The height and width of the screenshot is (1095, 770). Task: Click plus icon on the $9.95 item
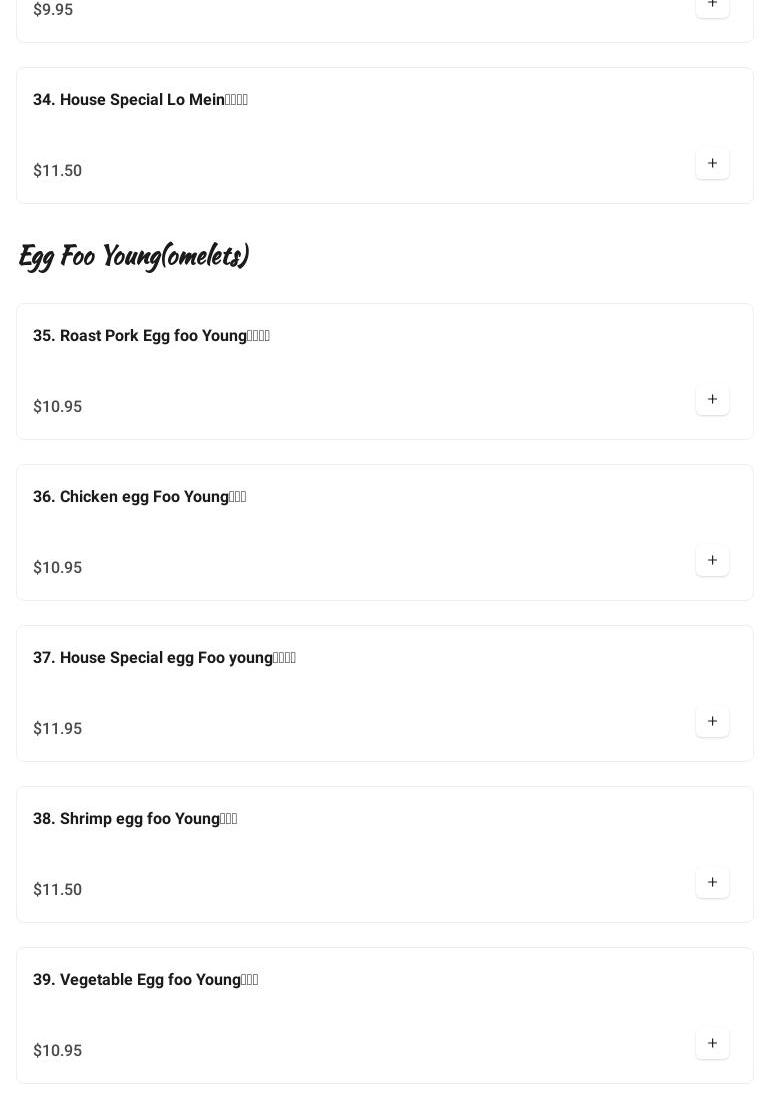[712, 5]
